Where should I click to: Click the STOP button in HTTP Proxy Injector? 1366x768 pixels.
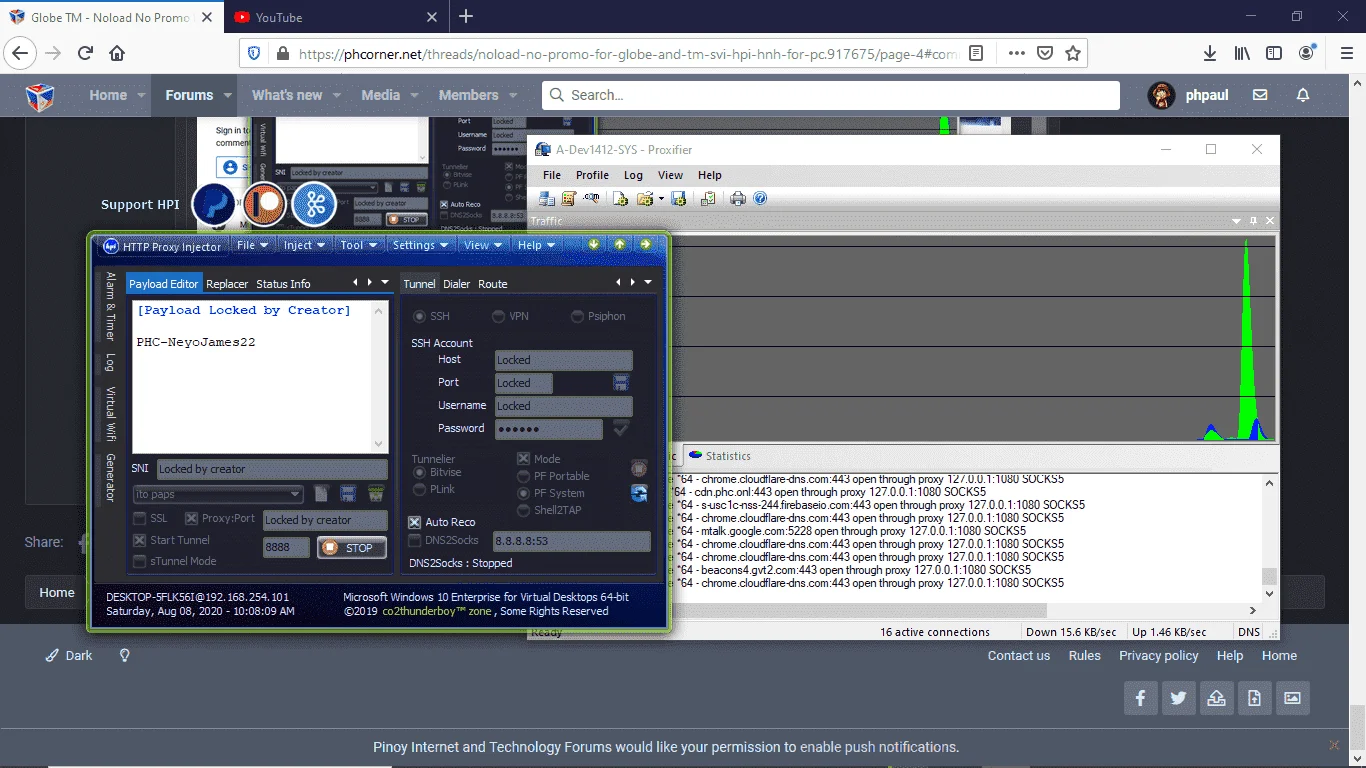click(352, 548)
